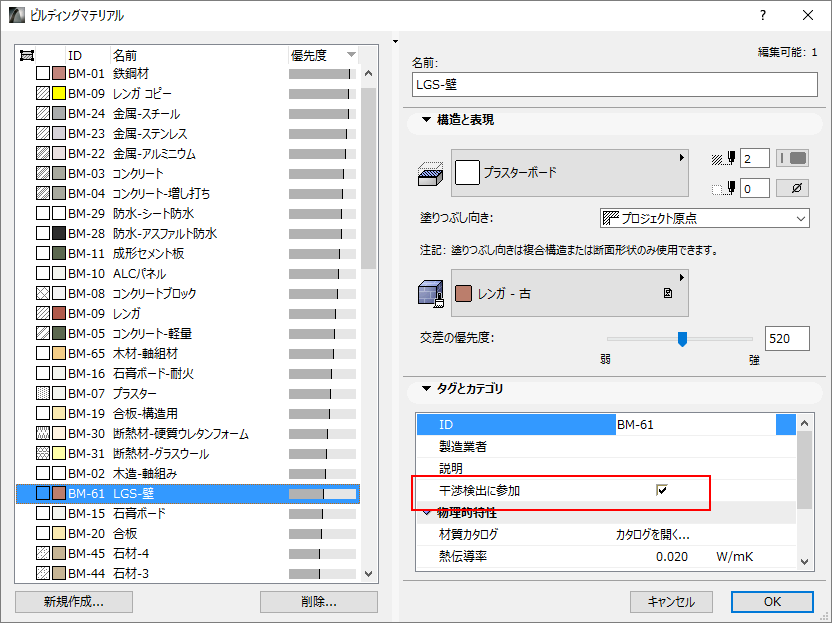Click the 削除... button
The height and width of the screenshot is (623, 832).
[x=319, y=602]
